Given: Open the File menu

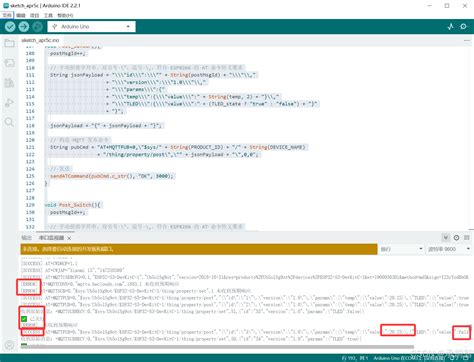Looking at the screenshot, I should click(7, 15).
